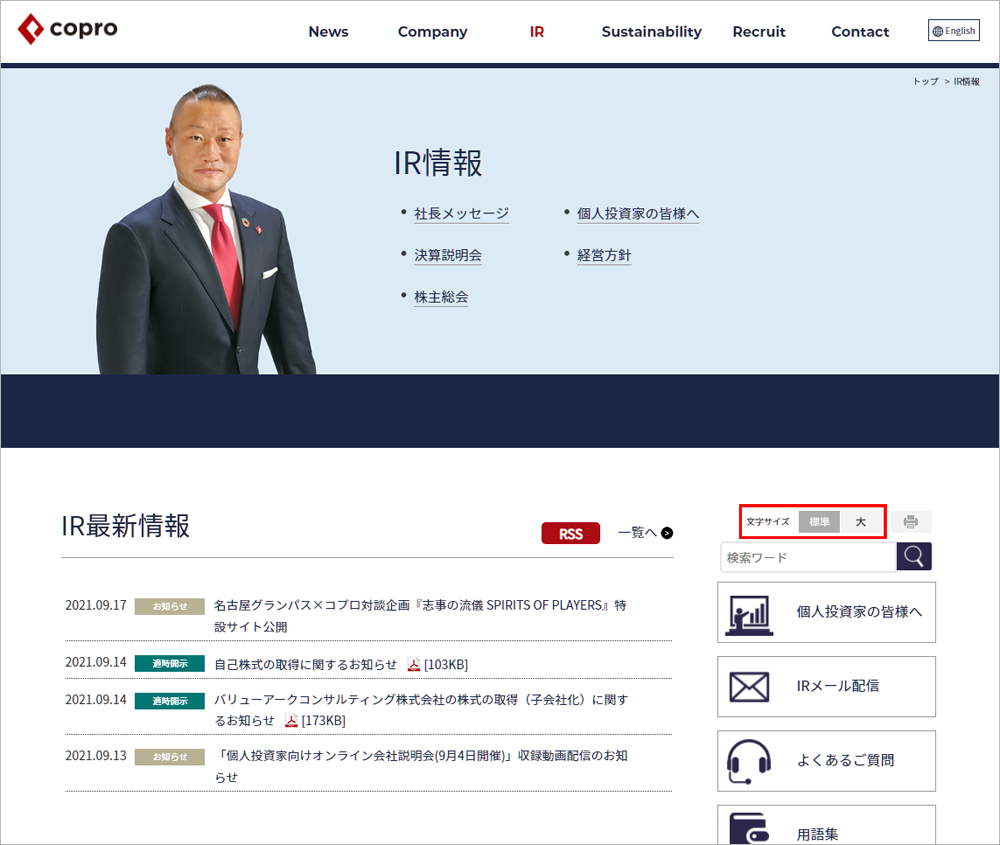Click the presentation chart icon for 個人投資家の皆様へ
The image size is (1000, 845).
pyautogui.click(x=749, y=615)
